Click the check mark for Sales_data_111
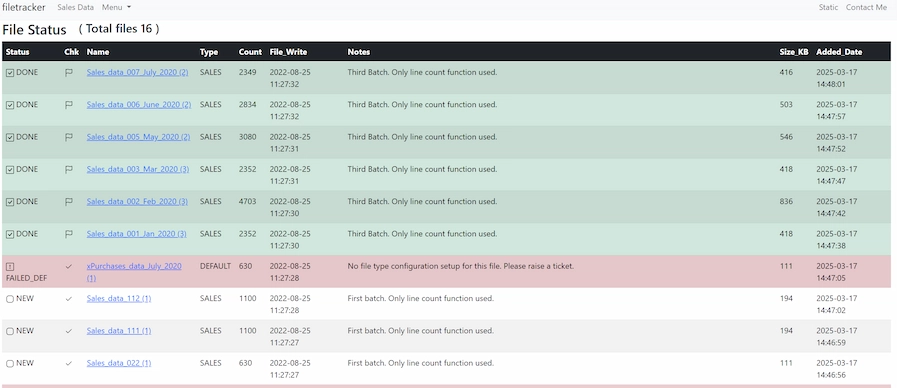The height and width of the screenshot is (388, 897). coord(69,331)
